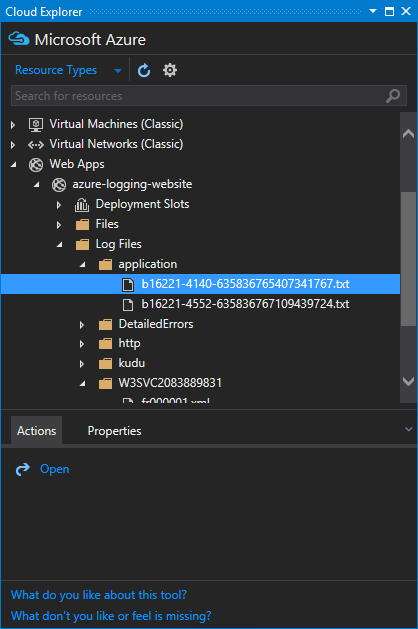Screen dimensions: 418x629
Task: Click the tree scrollbar up arrow
Action: pos(408,134)
